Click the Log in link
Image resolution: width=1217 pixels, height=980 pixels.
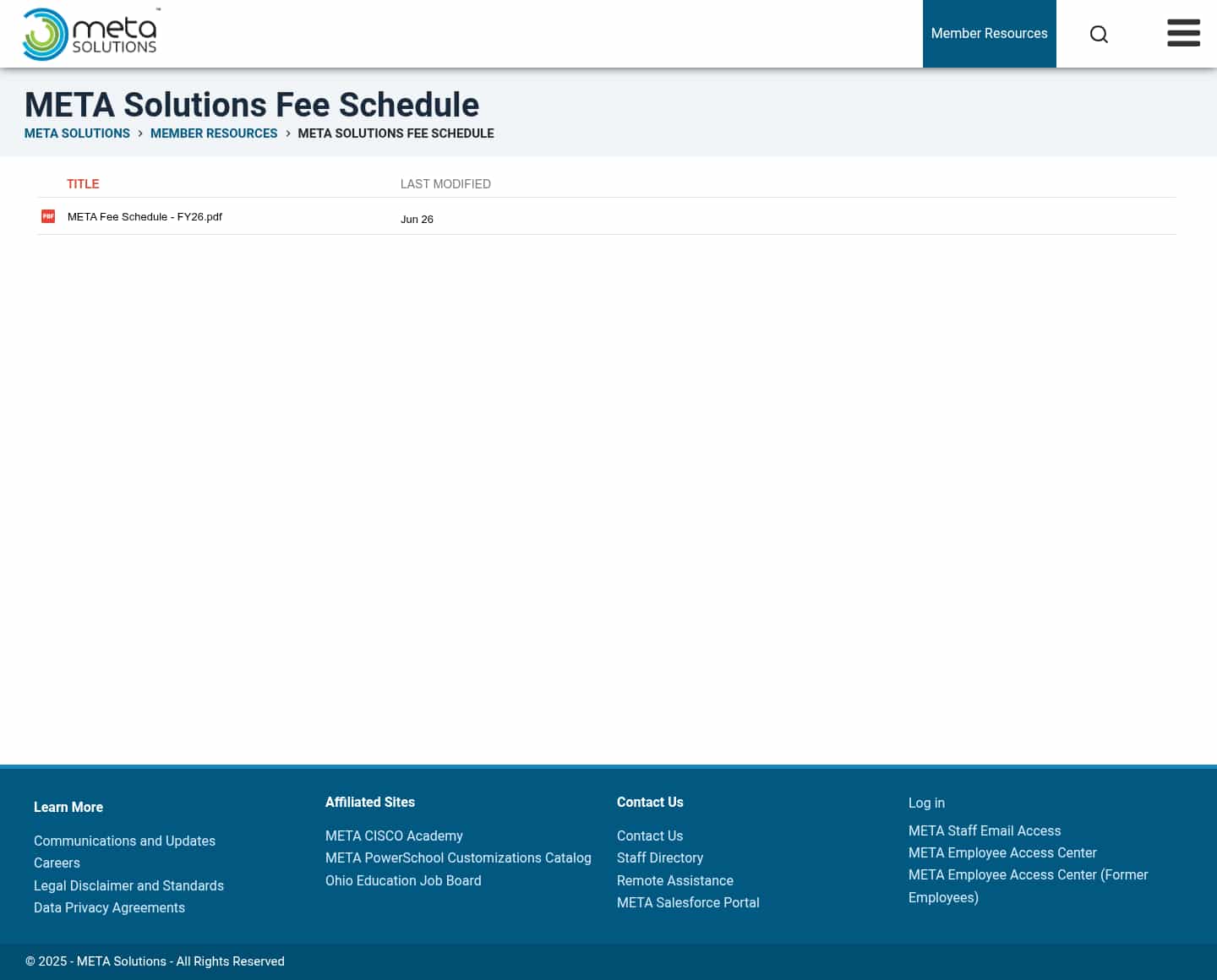pos(926,803)
